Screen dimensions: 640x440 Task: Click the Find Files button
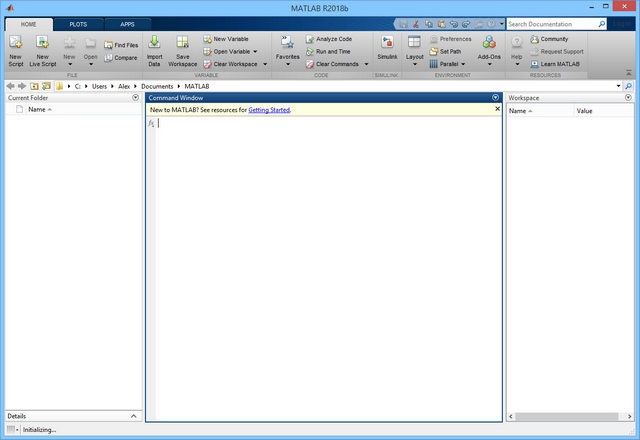tap(121, 45)
